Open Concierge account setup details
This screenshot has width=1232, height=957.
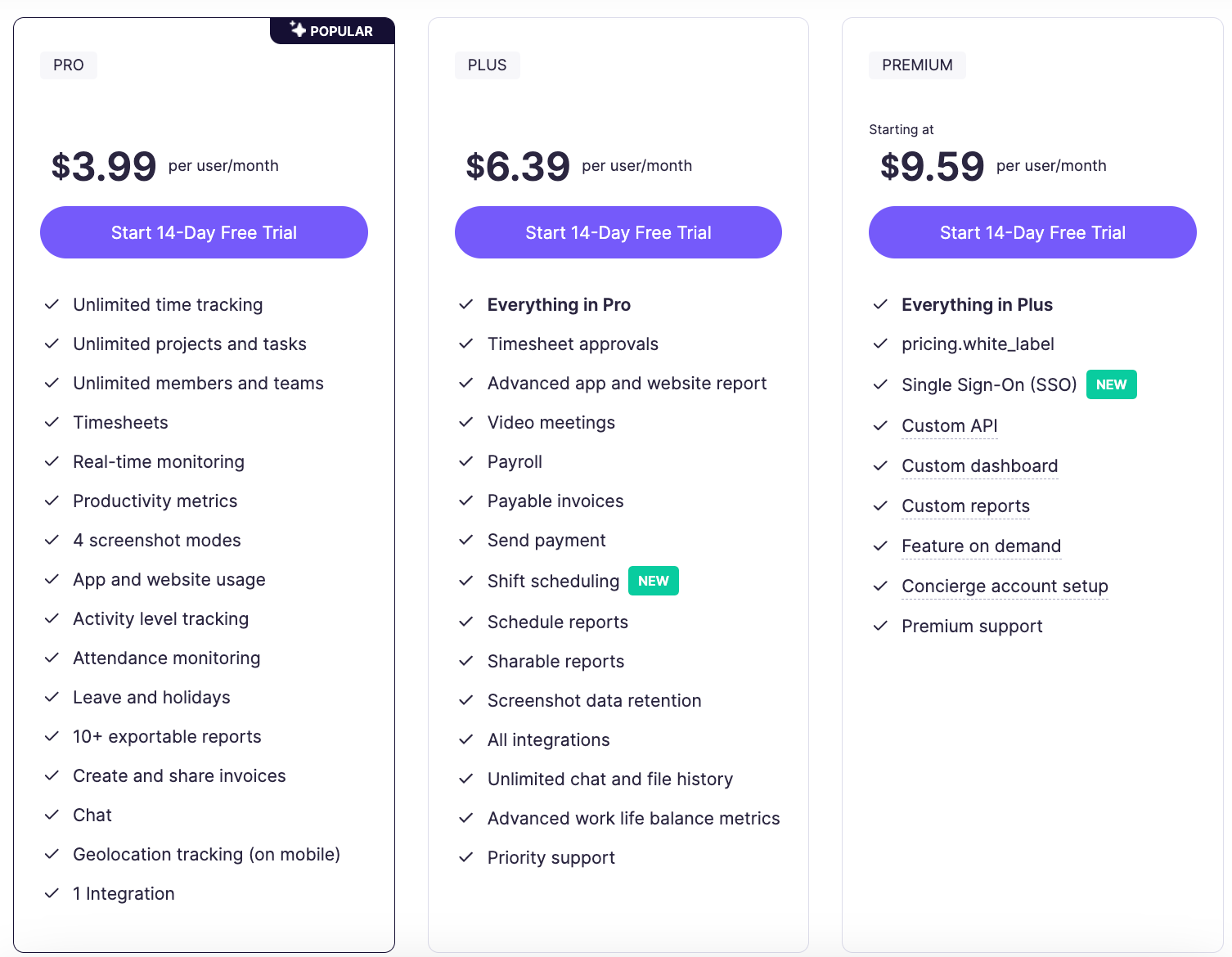(1005, 586)
